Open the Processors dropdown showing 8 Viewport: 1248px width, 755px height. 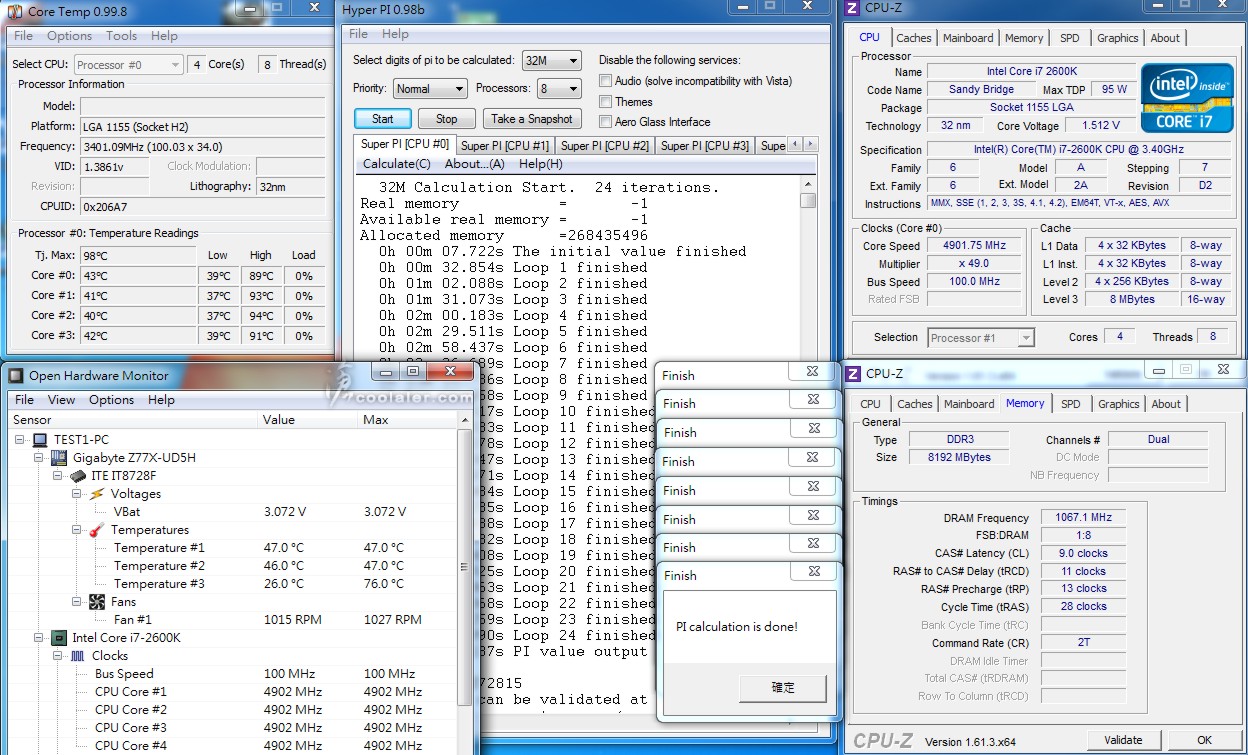[560, 89]
